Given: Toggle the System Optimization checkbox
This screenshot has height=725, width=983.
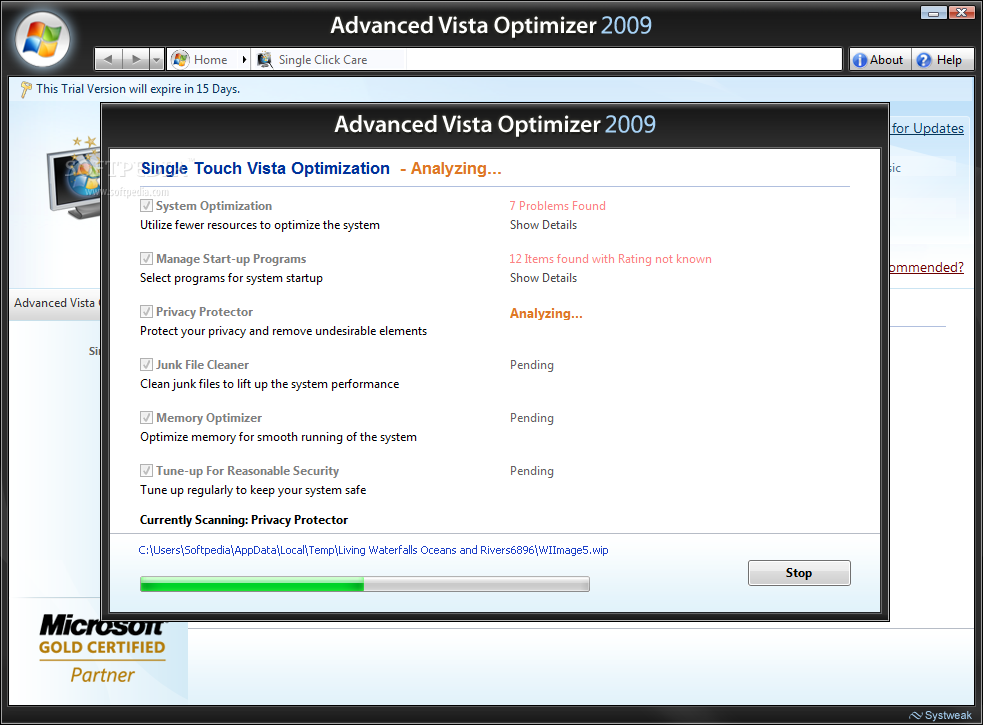Looking at the screenshot, I should click(146, 206).
